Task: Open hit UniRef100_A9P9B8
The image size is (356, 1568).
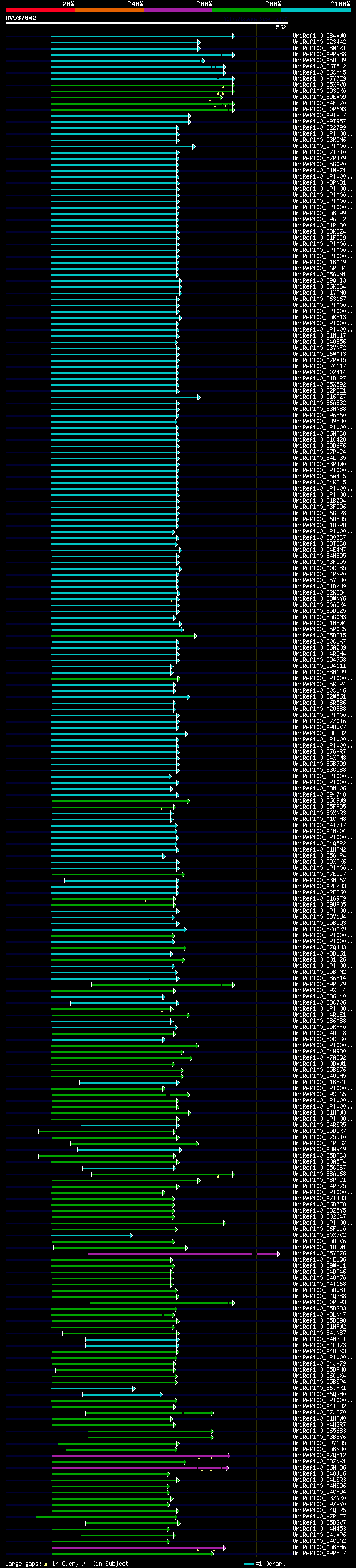Action: pyautogui.click(x=319, y=55)
